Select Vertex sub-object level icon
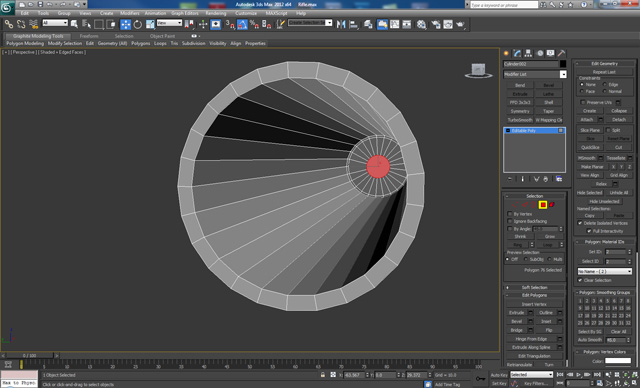The height and width of the screenshot is (388, 640). click(516, 205)
